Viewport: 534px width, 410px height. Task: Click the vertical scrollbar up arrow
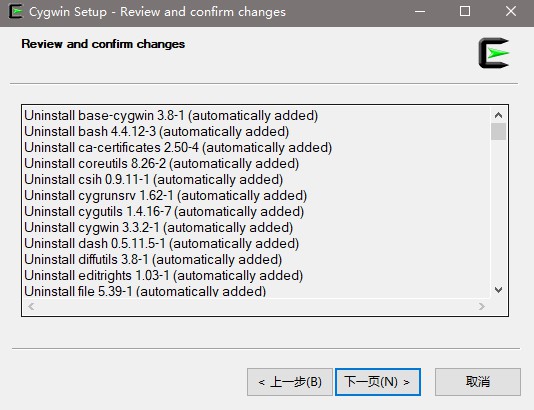click(498, 115)
